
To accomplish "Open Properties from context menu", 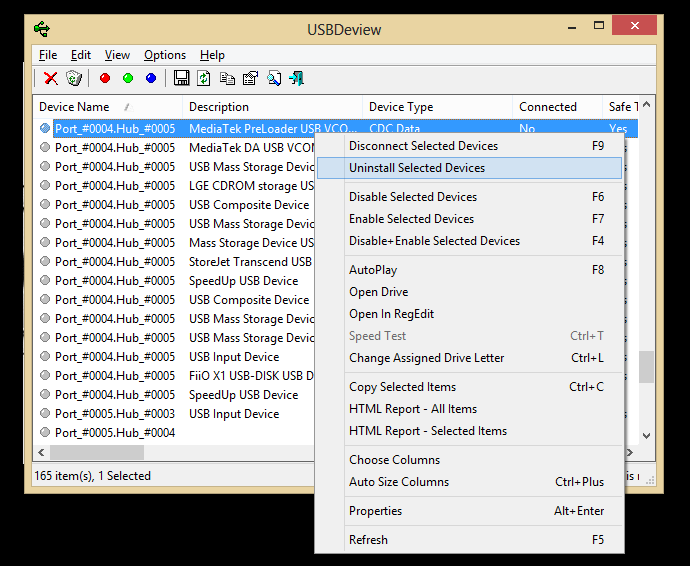I will [469, 511].
